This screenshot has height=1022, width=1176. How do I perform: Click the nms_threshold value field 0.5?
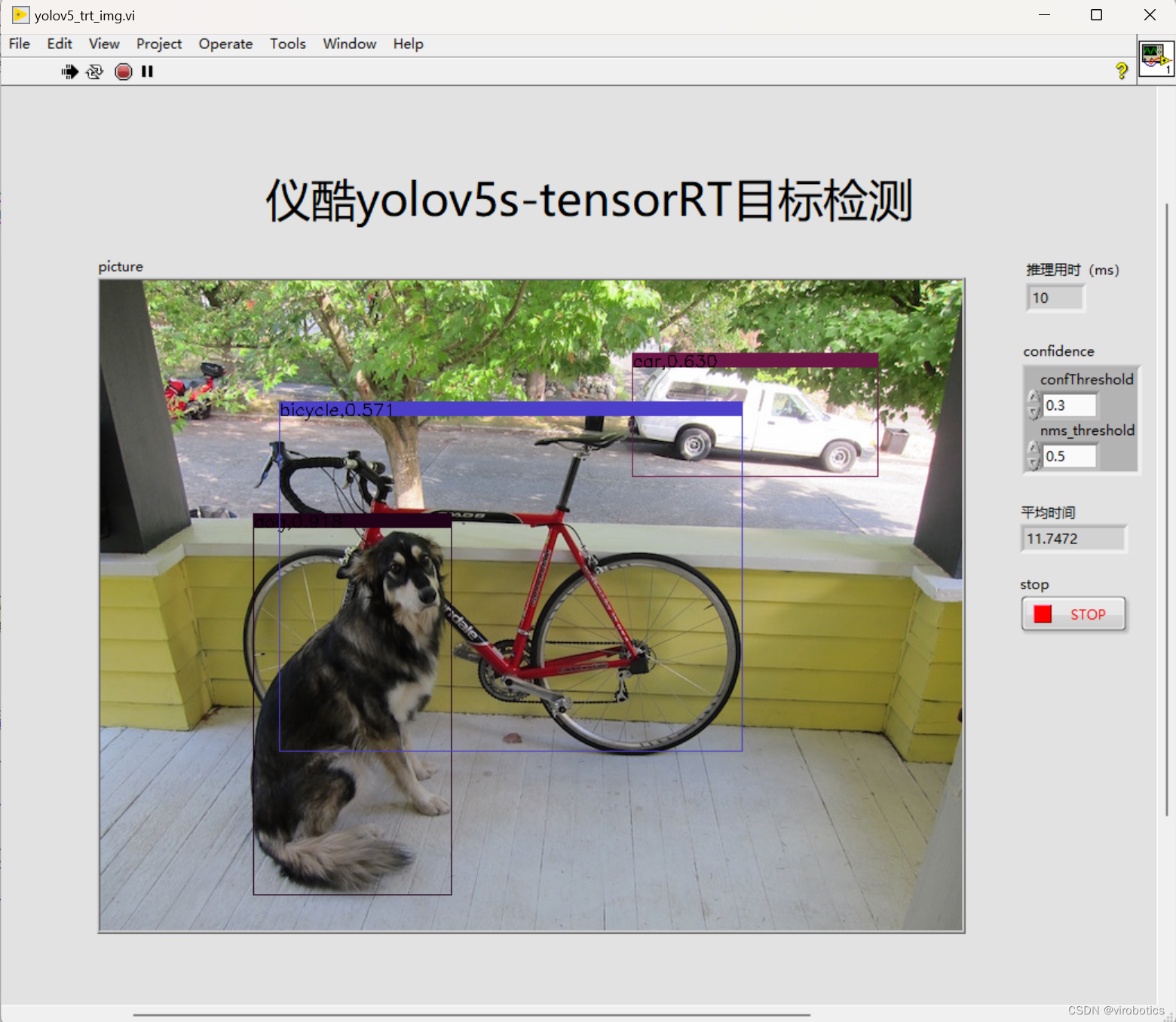(x=1069, y=456)
